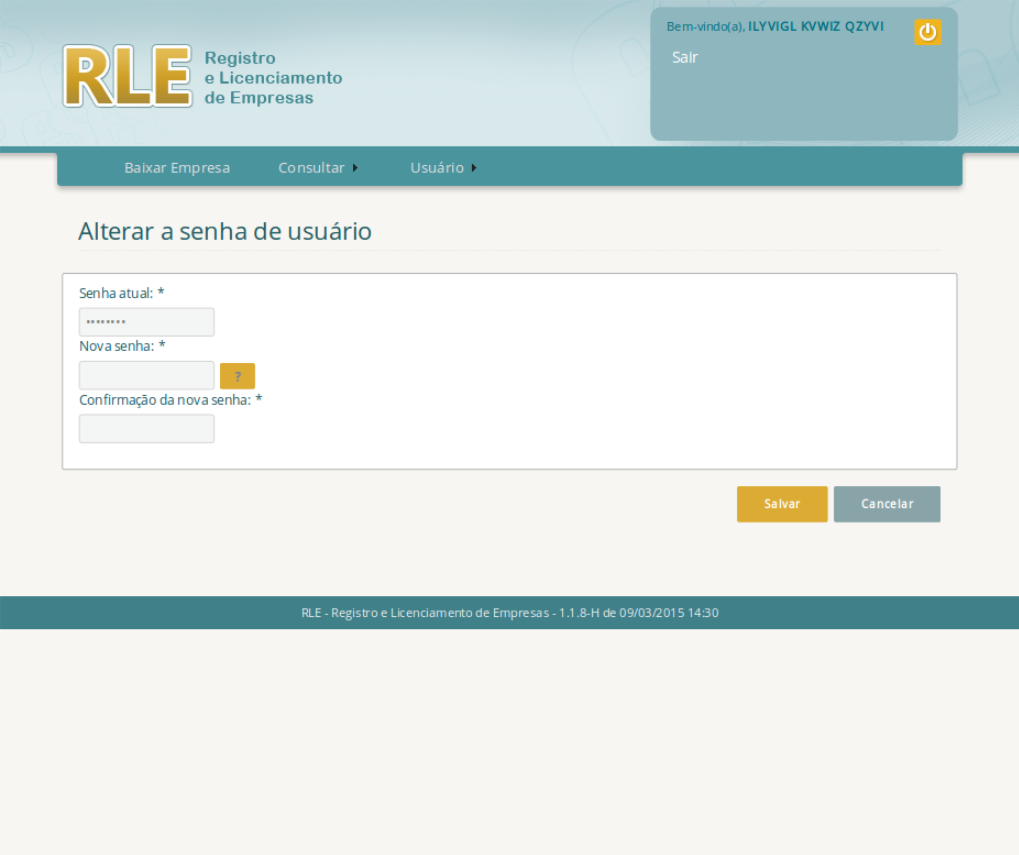Open the Baixar Empresa menu item

pos(177,168)
